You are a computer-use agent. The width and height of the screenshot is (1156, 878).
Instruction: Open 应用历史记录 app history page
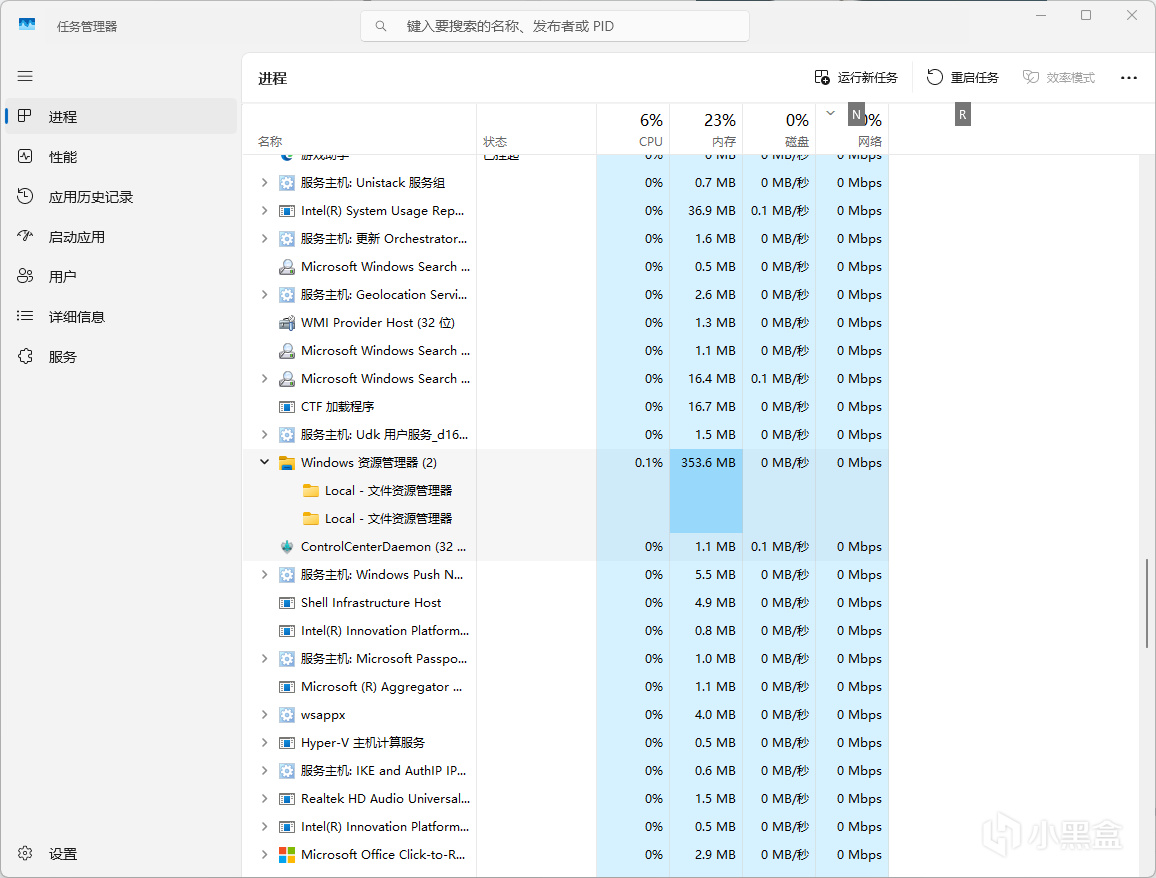(x=90, y=197)
